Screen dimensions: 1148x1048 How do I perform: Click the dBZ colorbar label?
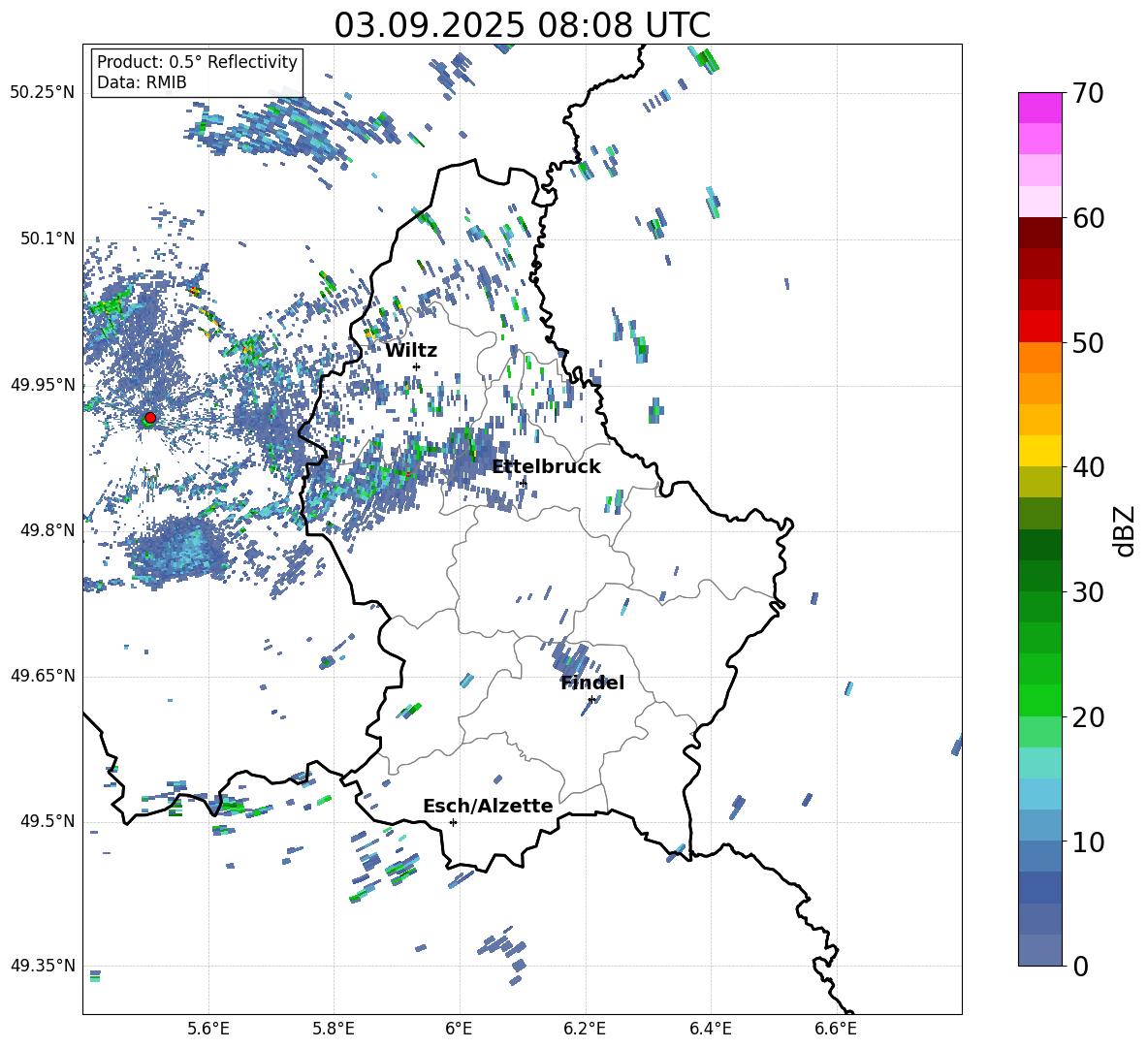point(1126,530)
